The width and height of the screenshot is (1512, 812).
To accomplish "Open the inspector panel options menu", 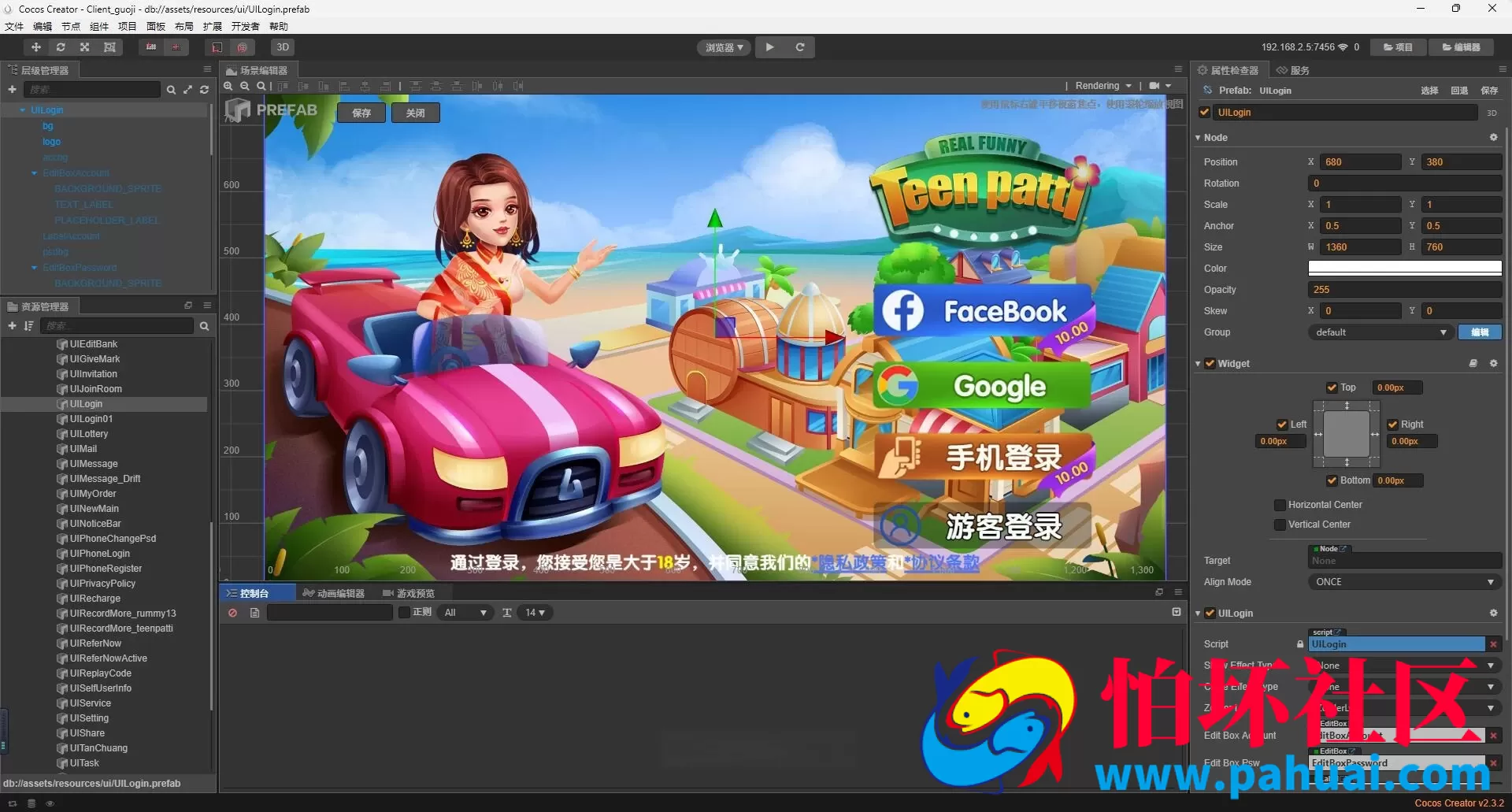I will coord(1503,69).
